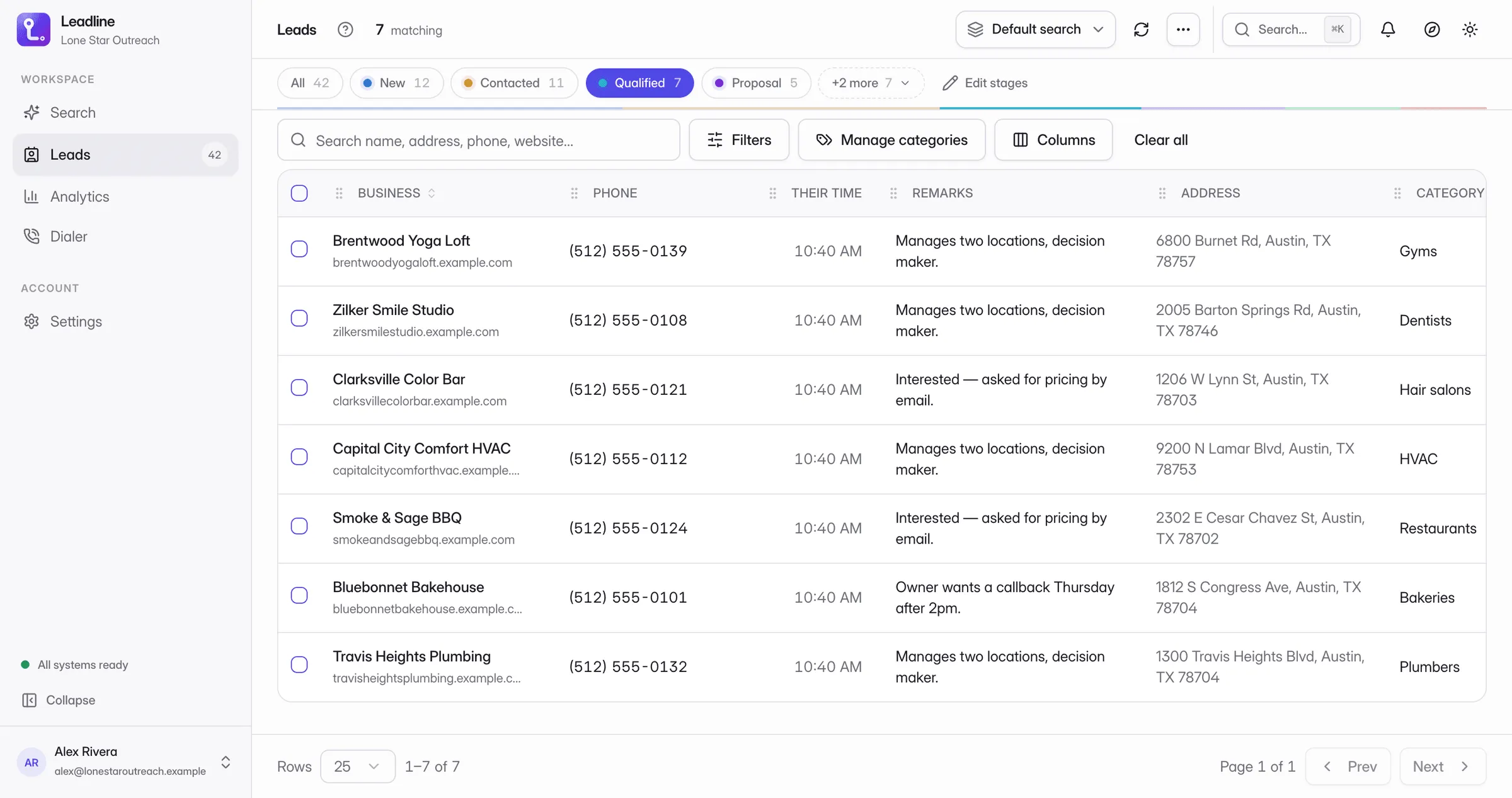Check the Smoke & Sage BBQ row
Viewport: 1512px width, 798px height.
[299, 527]
